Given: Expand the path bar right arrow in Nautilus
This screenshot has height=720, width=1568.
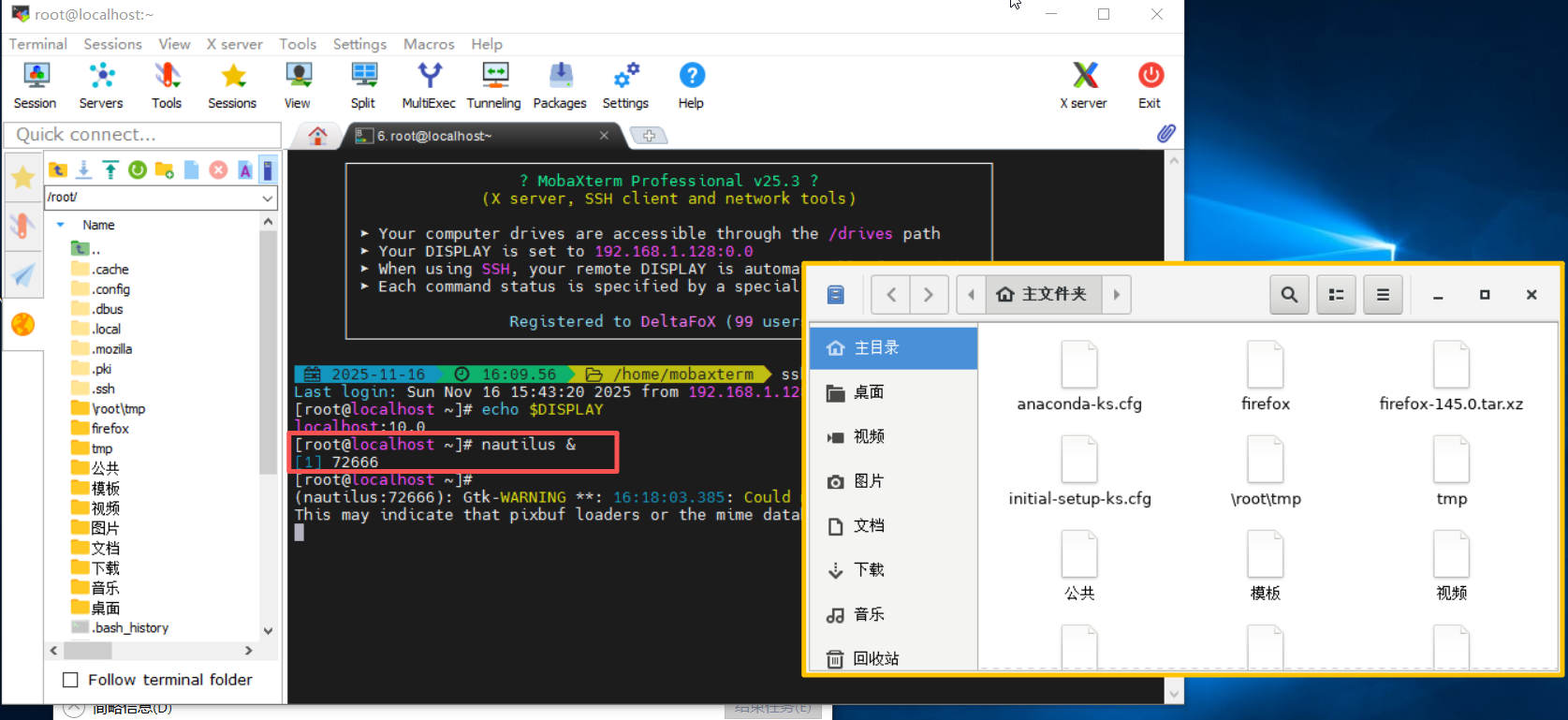Looking at the screenshot, I should pyautogui.click(x=1116, y=295).
